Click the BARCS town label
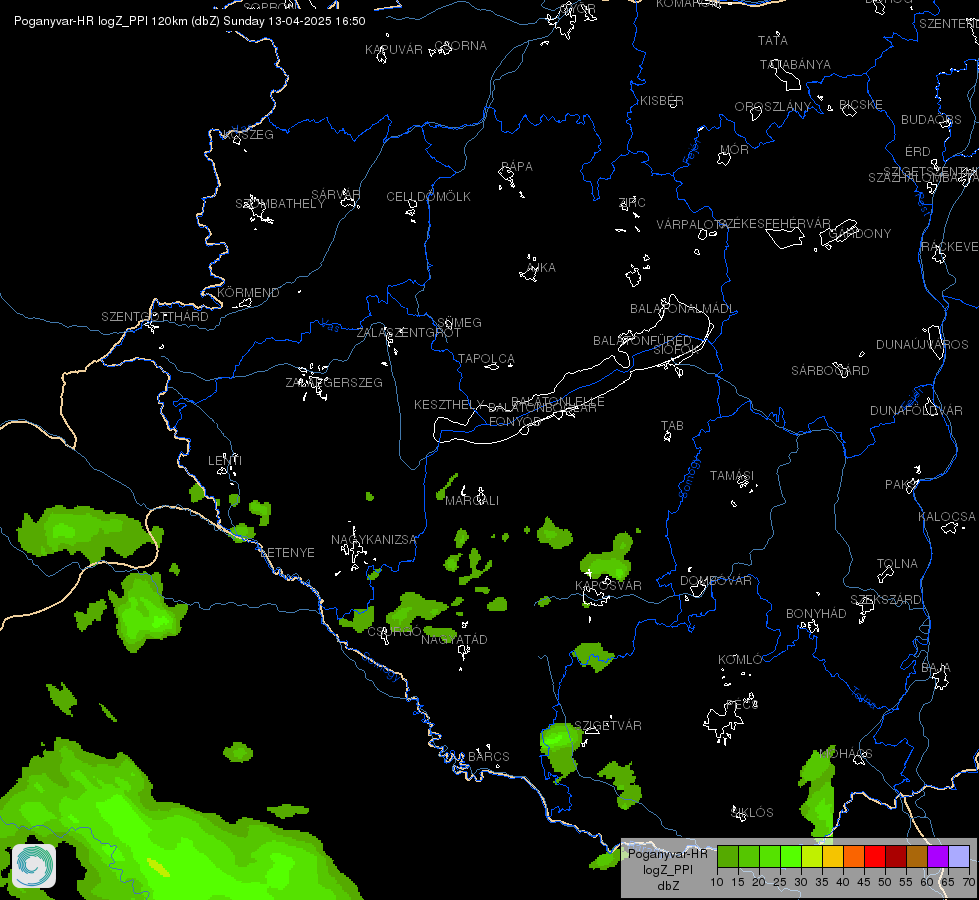979x900 pixels. (x=489, y=756)
